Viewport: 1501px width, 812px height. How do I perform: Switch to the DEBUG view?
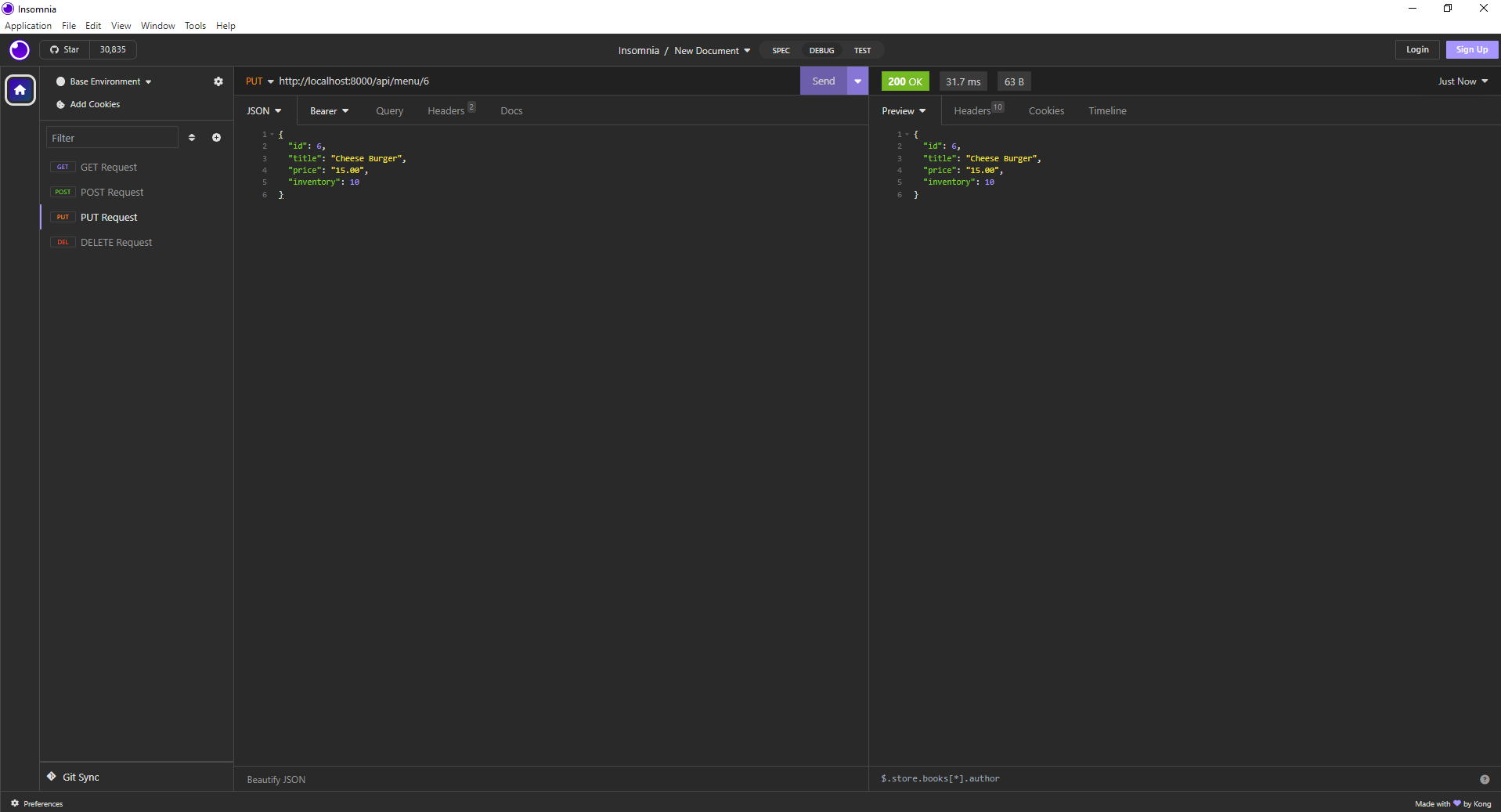(x=821, y=51)
